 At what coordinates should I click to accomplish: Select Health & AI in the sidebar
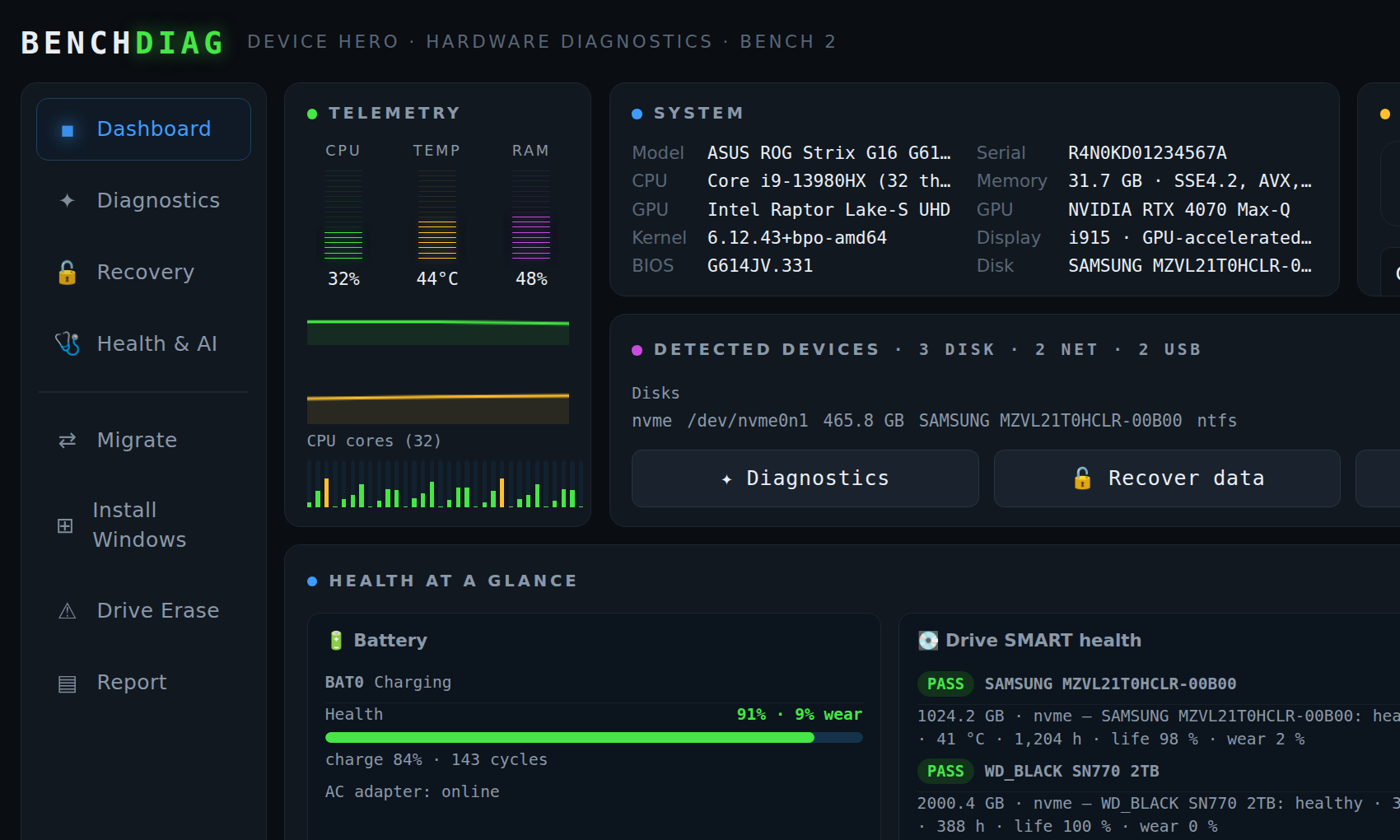144,344
